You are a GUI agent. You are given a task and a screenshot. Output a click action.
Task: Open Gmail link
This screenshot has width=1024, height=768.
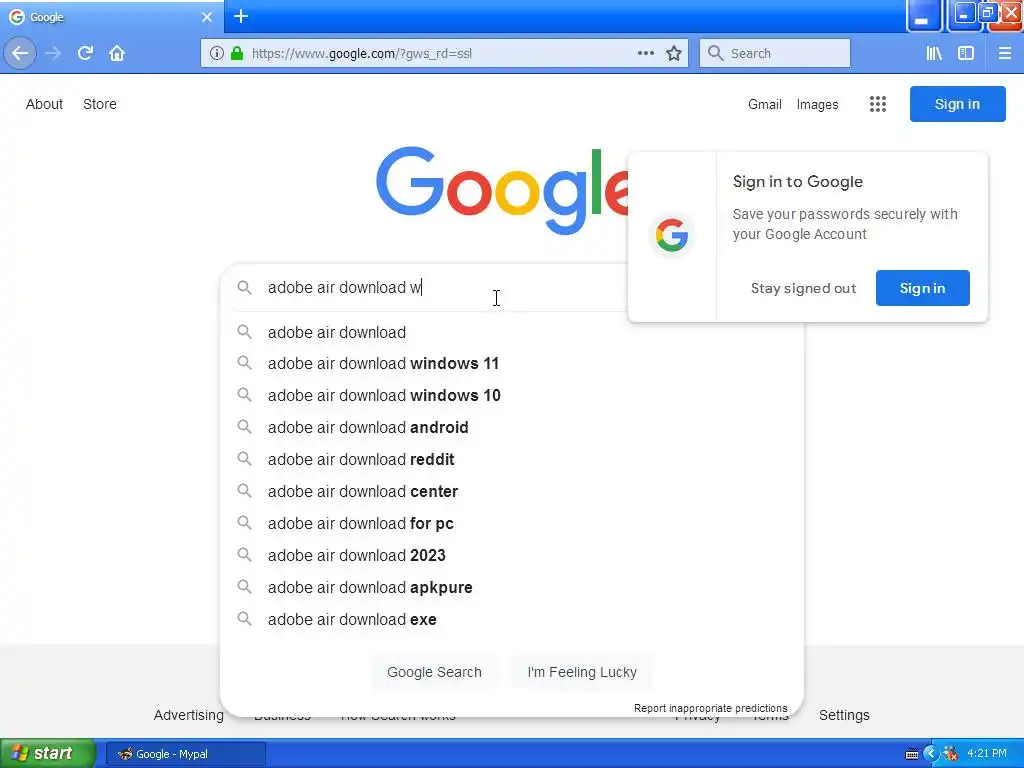pos(765,104)
